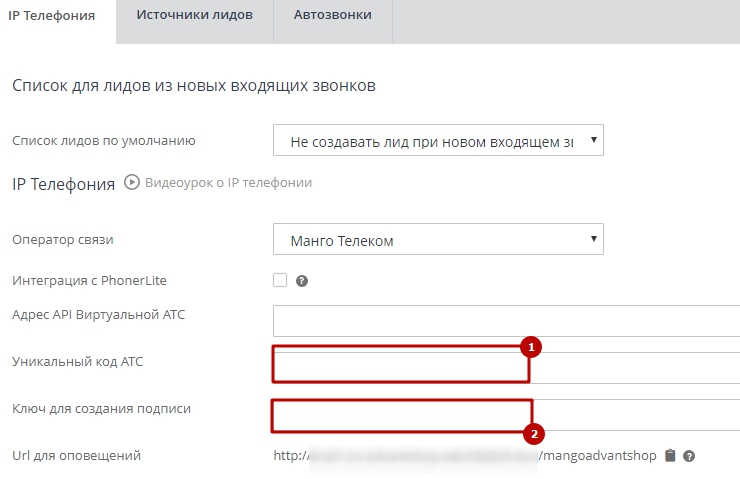Switch to the Источники лидов tab
The image size is (740, 479).
(x=195, y=16)
